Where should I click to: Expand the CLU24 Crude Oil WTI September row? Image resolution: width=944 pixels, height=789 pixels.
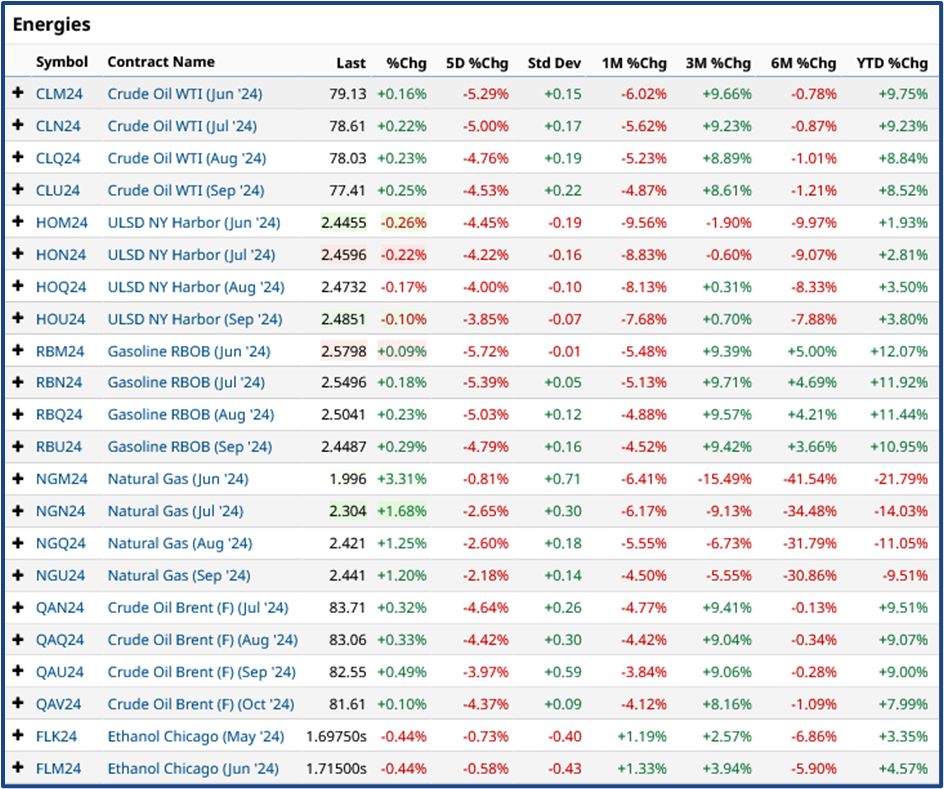click(20, 191)
